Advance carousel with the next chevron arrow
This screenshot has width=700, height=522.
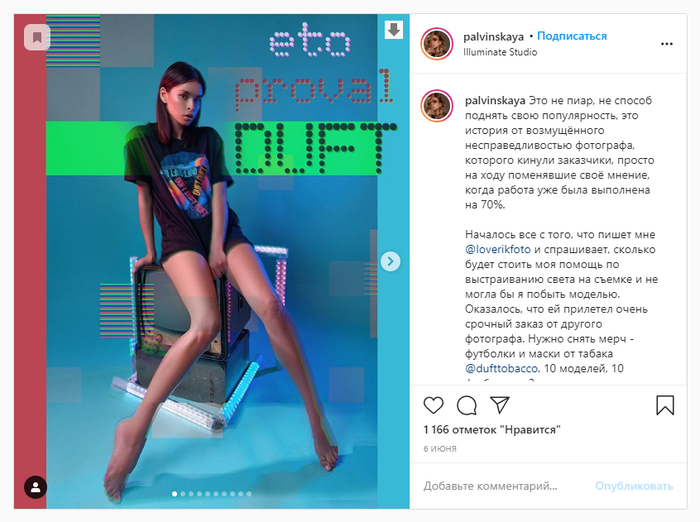[390, 261]
